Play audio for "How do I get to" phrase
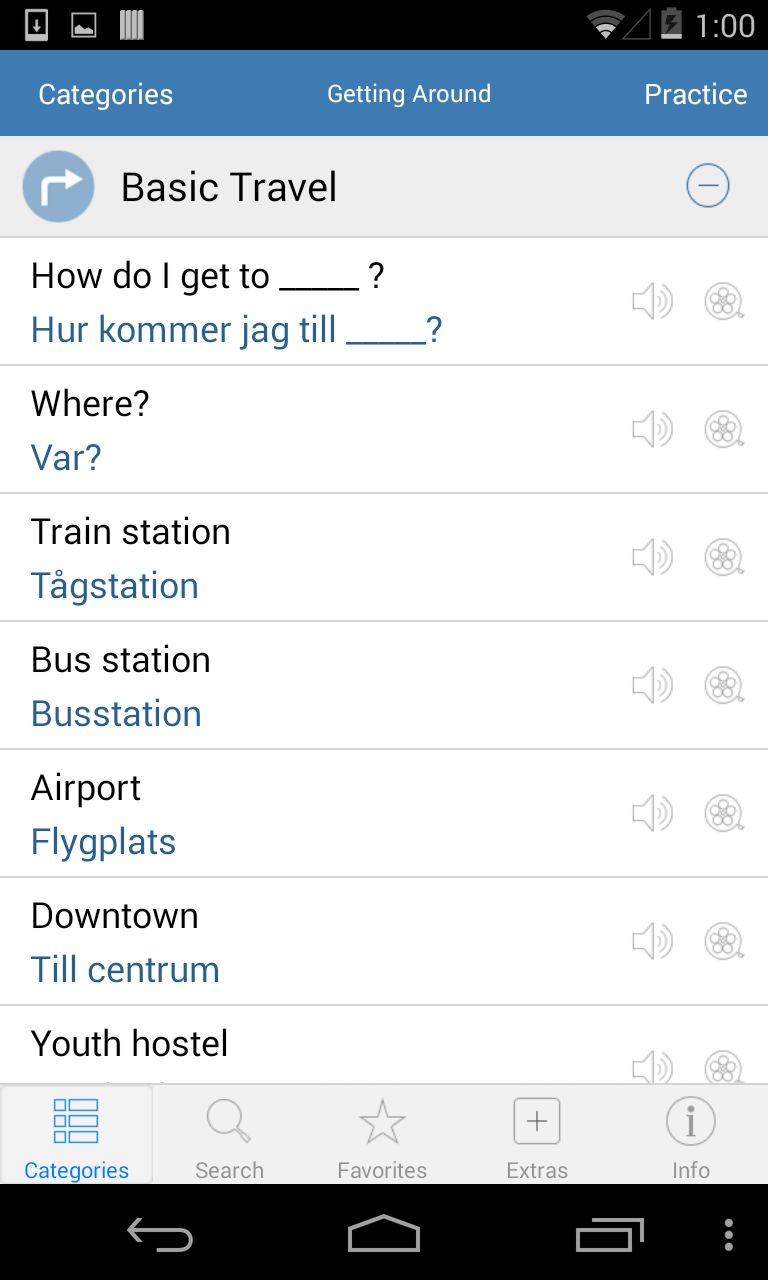Image resolution: width=768 pixels, height=1280 pixels. pyautogui.click(x=652, y=301)
